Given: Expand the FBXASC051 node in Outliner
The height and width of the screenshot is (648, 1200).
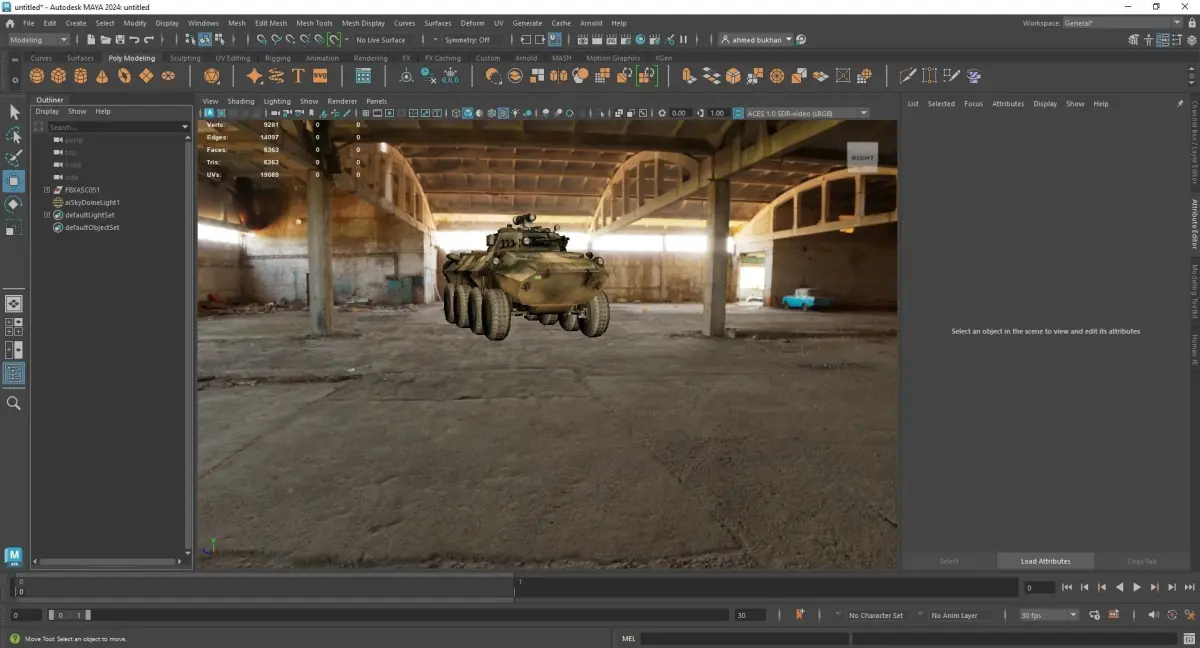Looking at the screenshot, I should 47,190.
